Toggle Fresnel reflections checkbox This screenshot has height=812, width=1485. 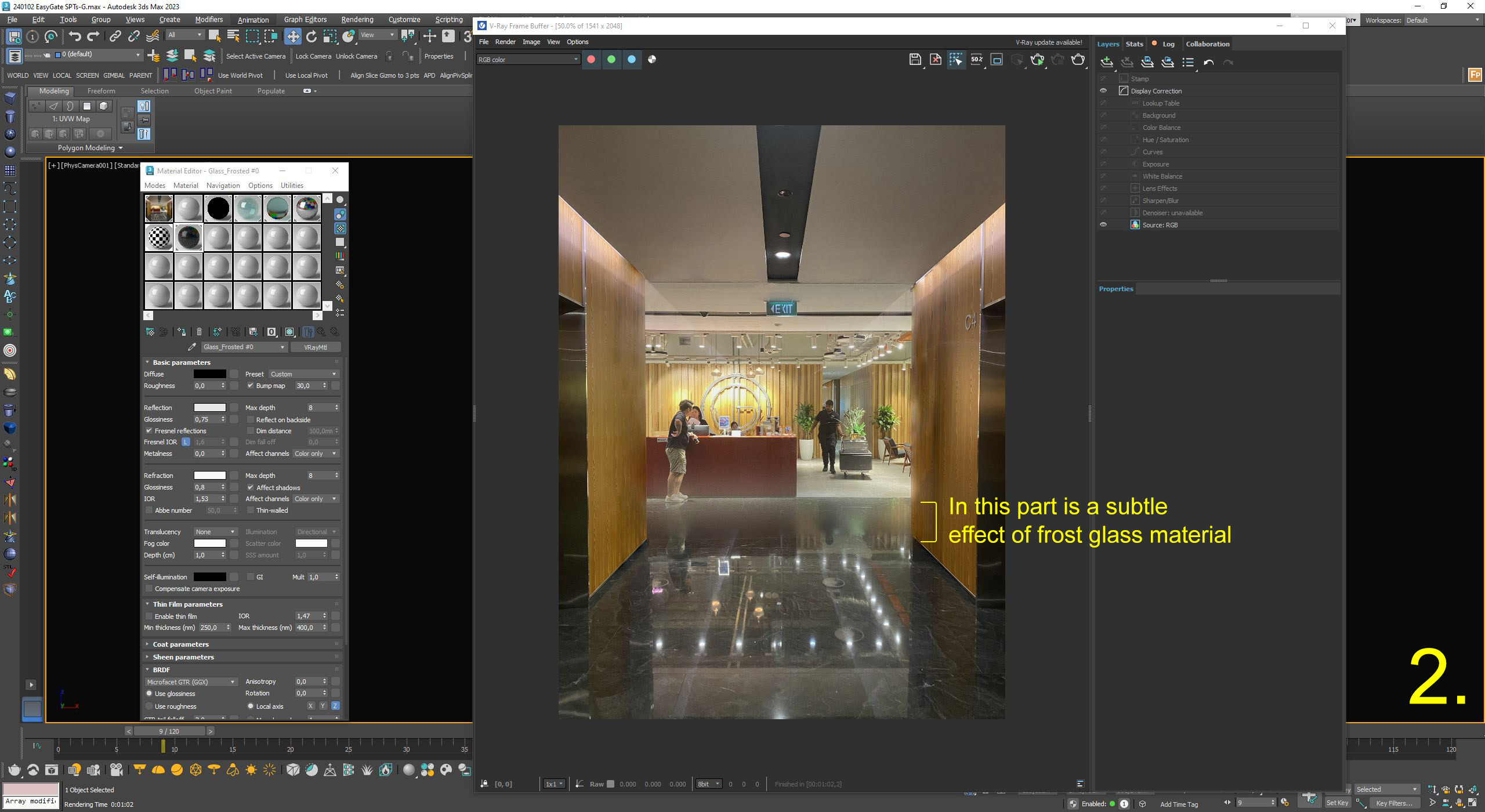pyautogui.click(x=149, y=431)
